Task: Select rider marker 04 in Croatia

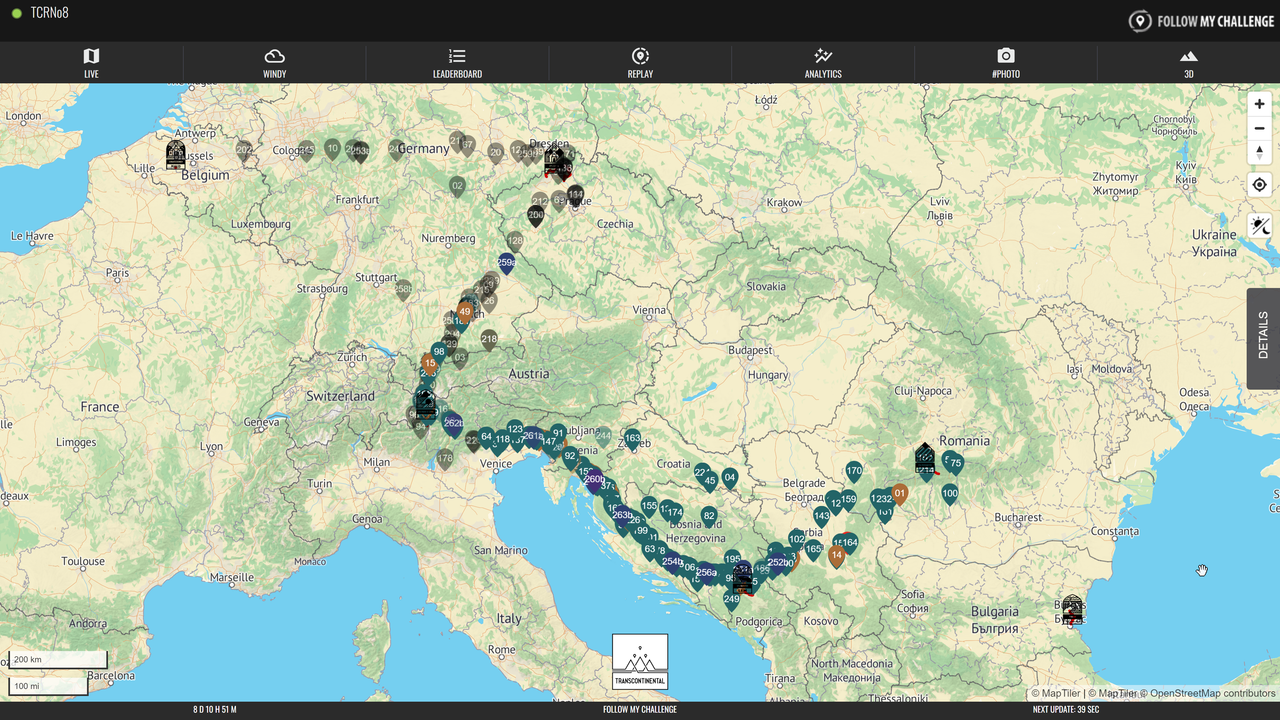Action: click(x=730, y=479)
